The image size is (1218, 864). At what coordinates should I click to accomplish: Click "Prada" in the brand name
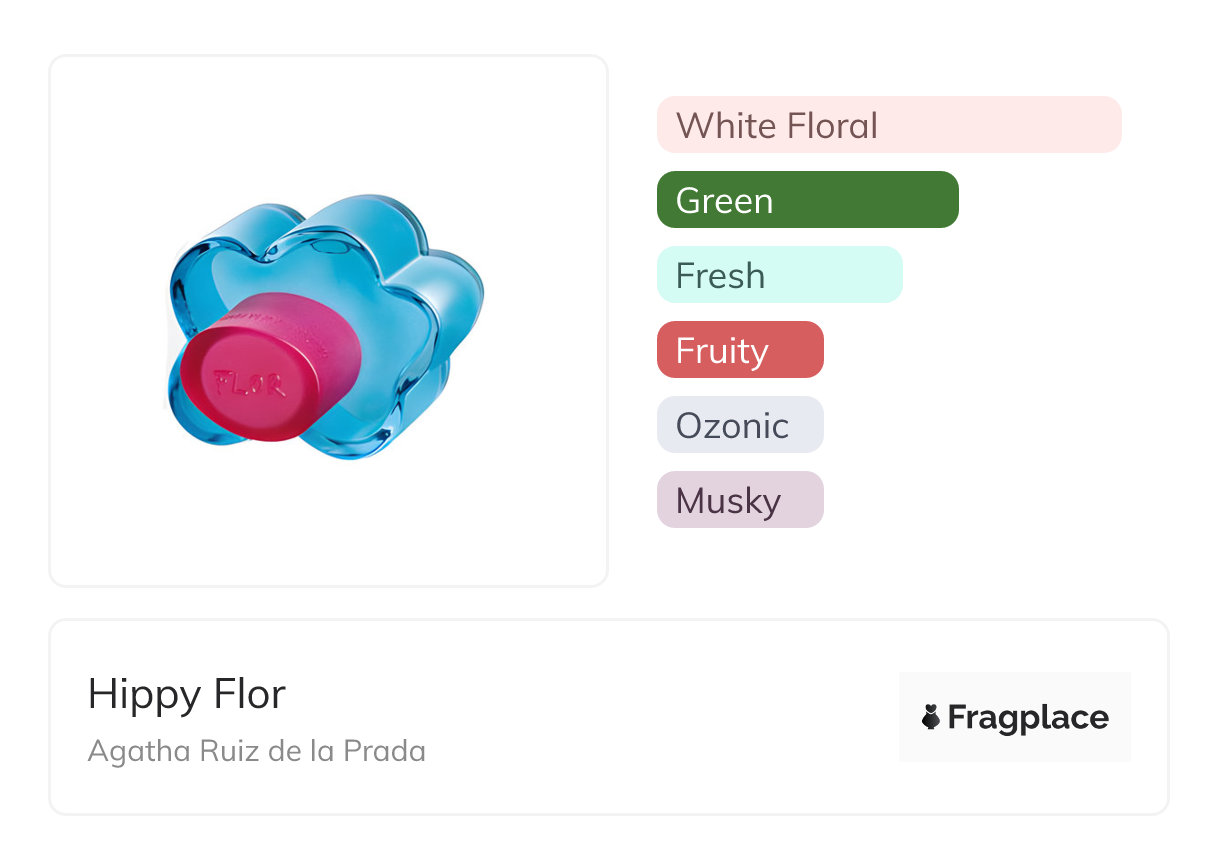[387, 751]
